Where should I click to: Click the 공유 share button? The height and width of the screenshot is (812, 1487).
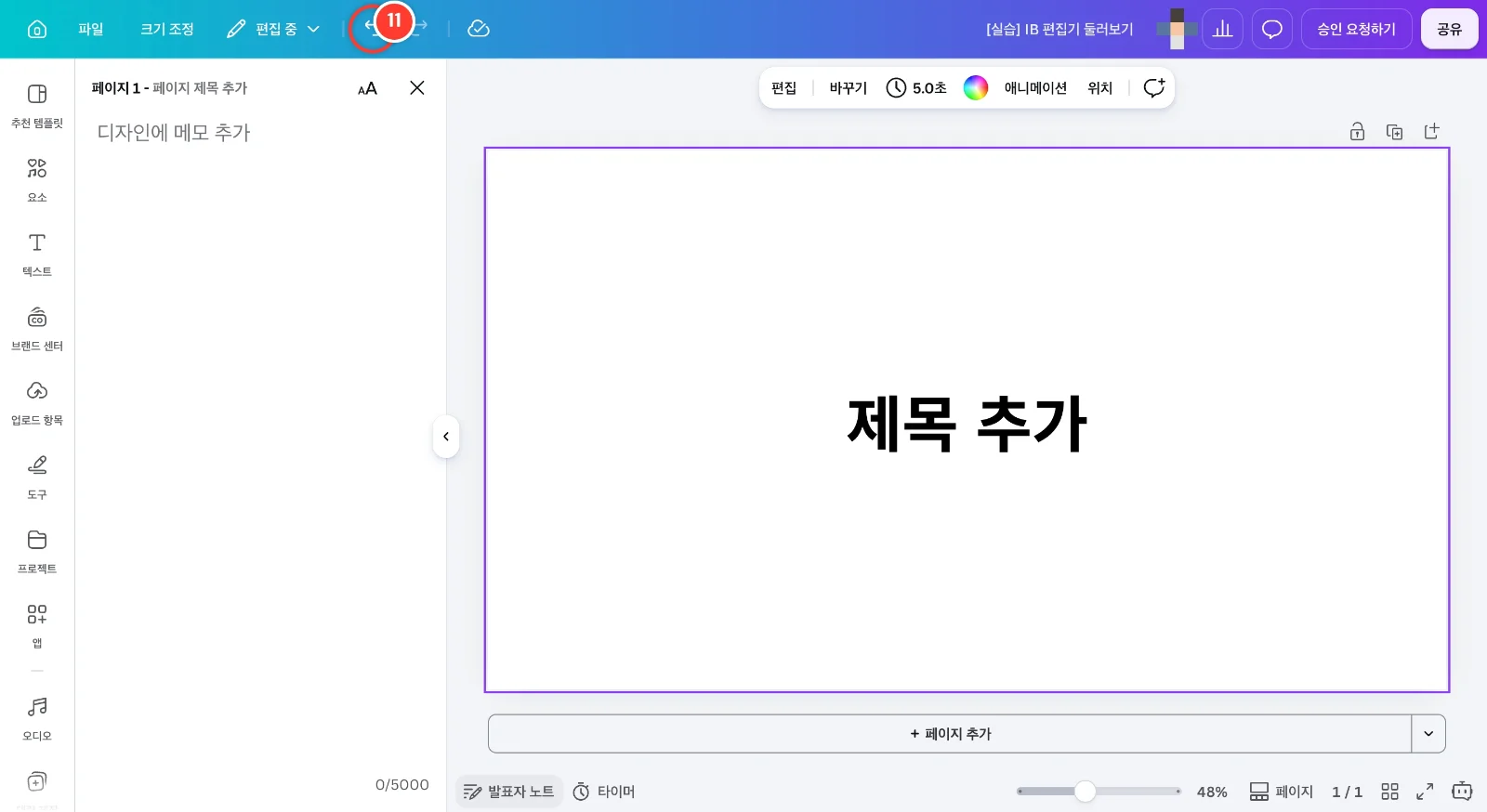point(1450,29)
